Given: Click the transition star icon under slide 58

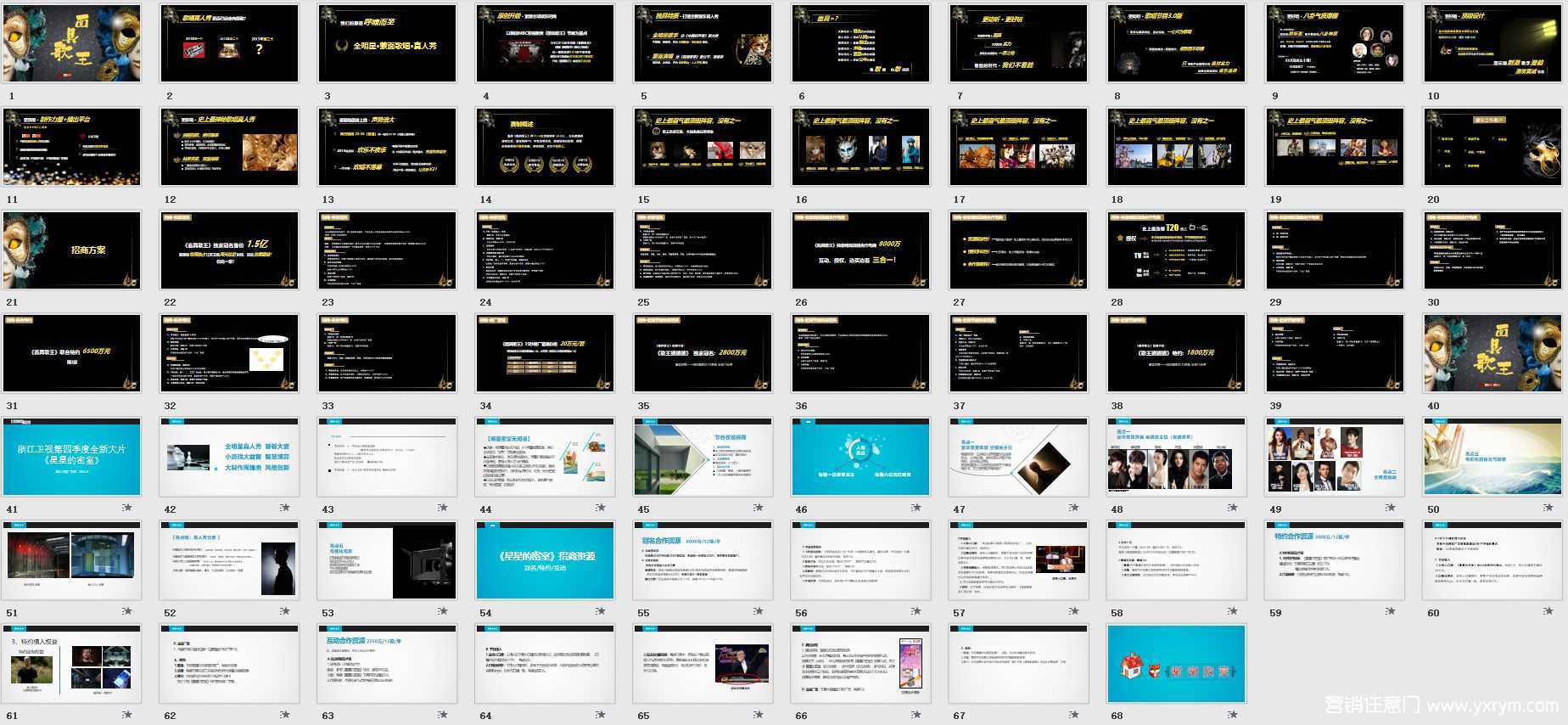Looking at the screenshot, I should tap(1232, 610).
